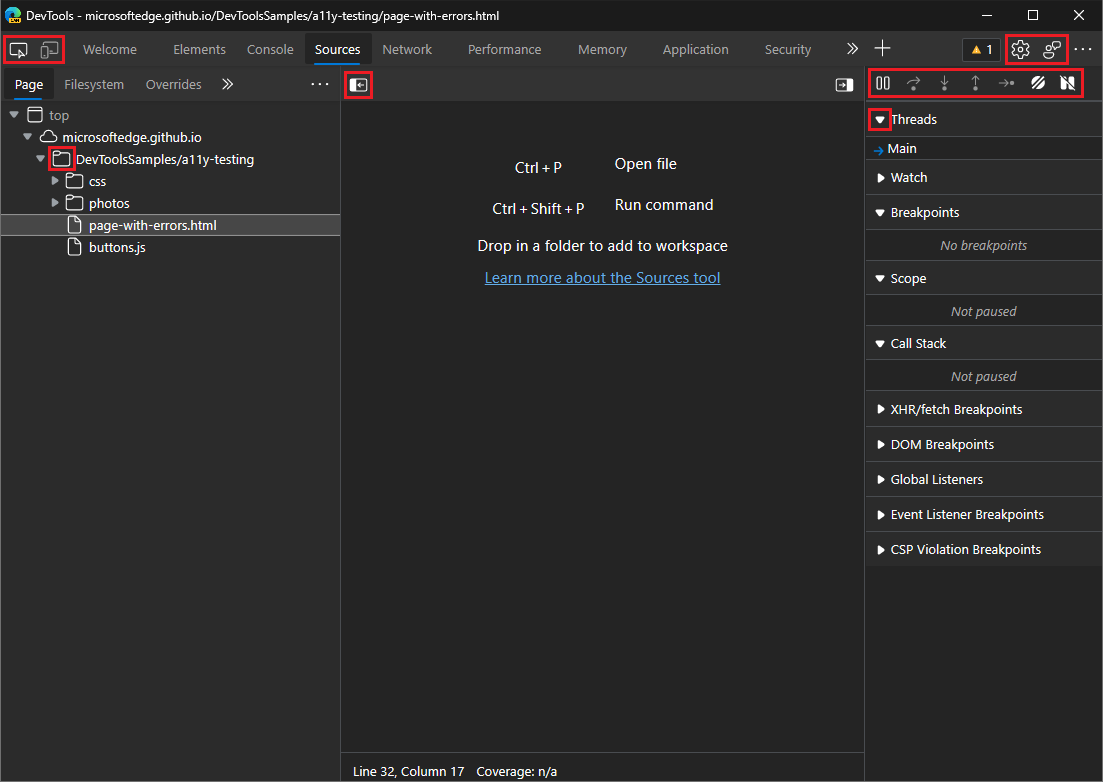Open DevTools Settings gear
This screenshot has height=782, width=1103.
1020,48
